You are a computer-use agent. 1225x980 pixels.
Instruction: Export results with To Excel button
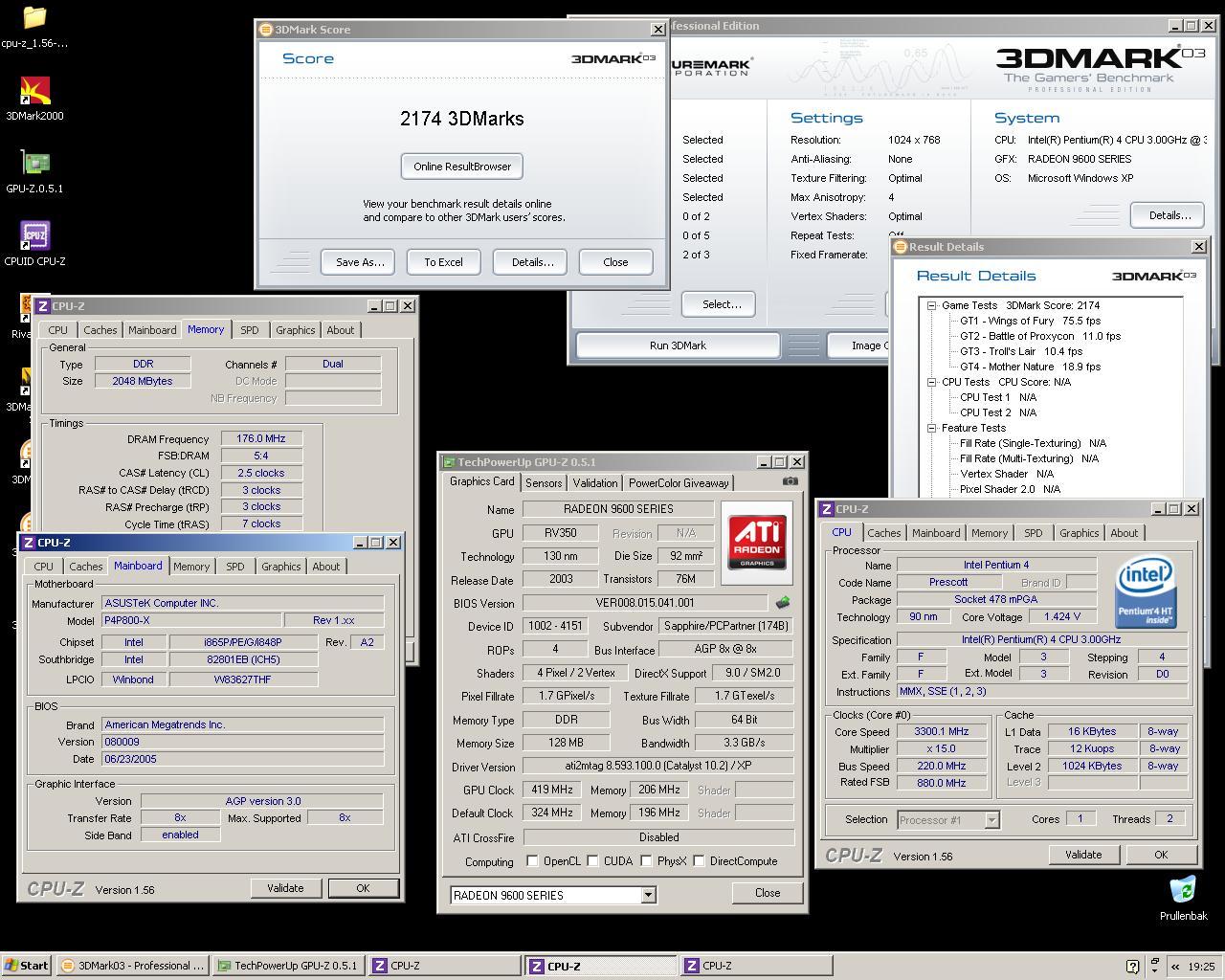[443, 262]
